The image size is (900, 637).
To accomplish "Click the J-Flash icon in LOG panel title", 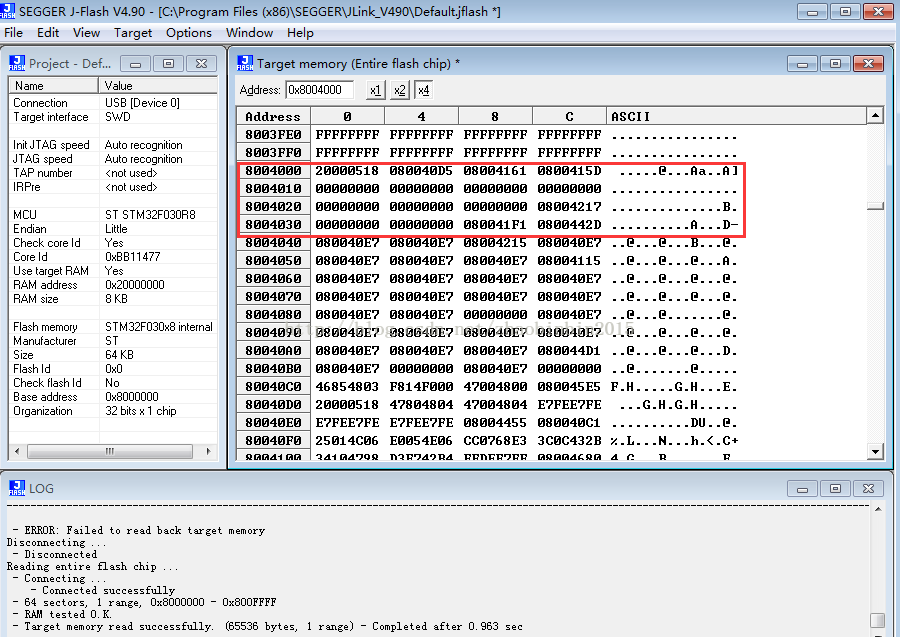I will click(x=17, y=488).
